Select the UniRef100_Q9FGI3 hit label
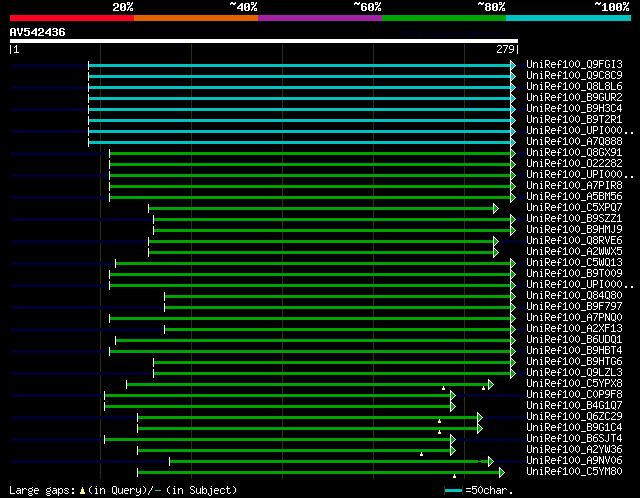 [574, 64]
